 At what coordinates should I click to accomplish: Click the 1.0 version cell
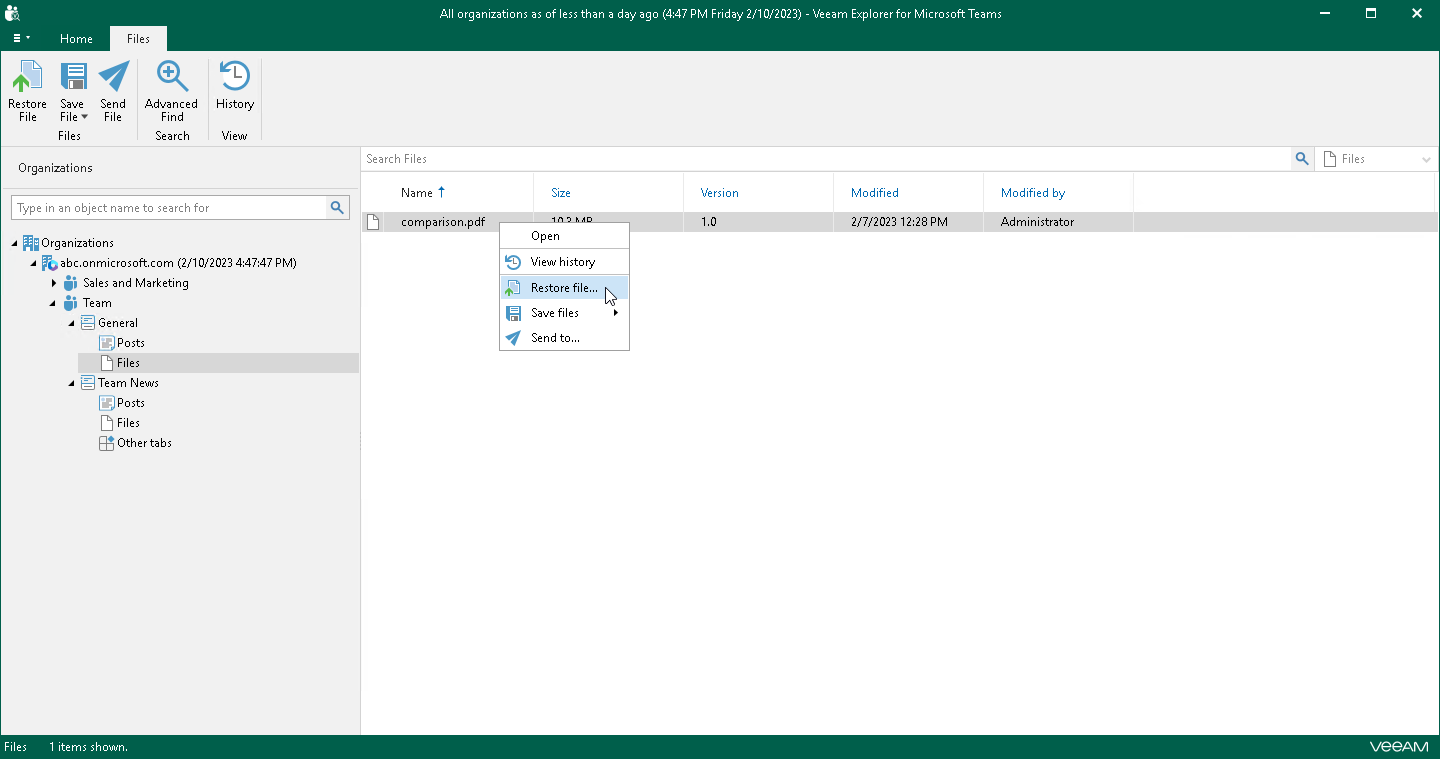[x=709, y=222]
